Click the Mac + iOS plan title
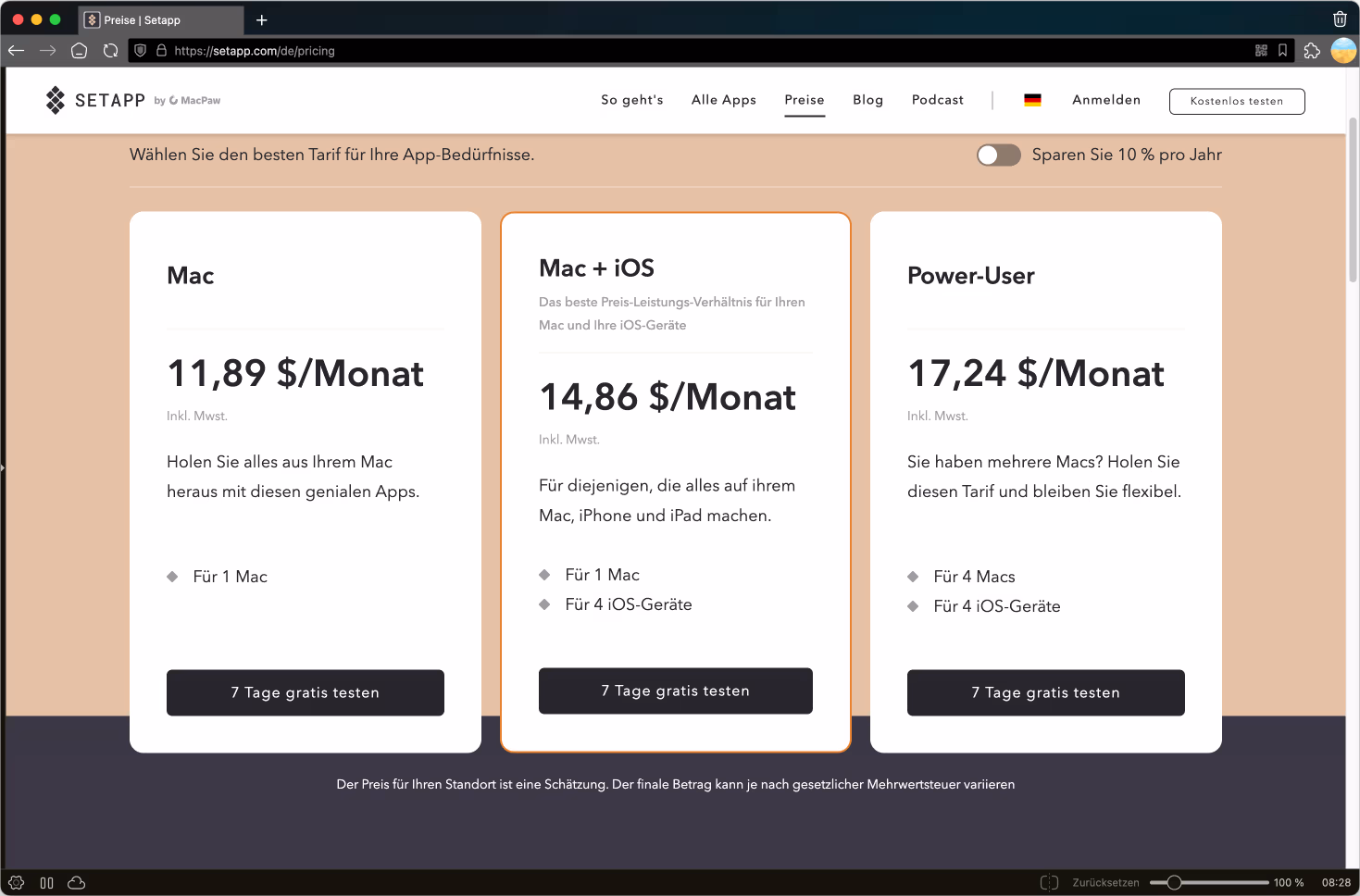The width and height of the screenshot is (1360, 896). click(x=597, y=268)
